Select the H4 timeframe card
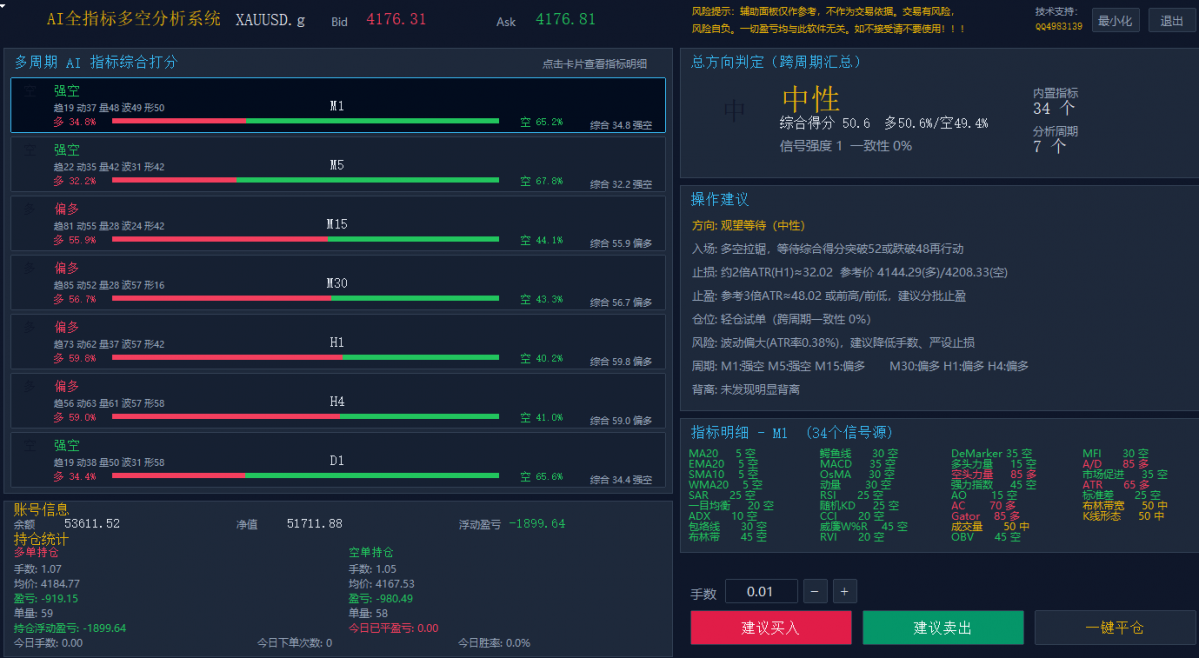The width and height of the screenshot is (1199, 658). [337, 401]
